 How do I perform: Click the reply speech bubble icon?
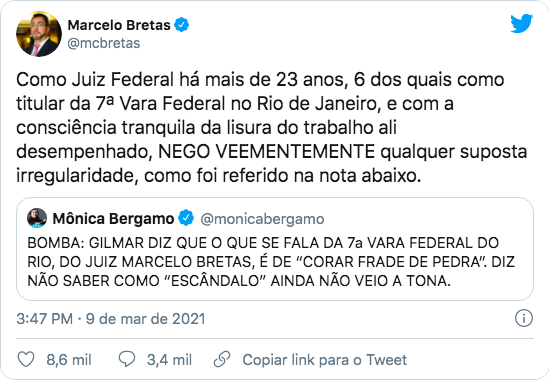(127, 359)
